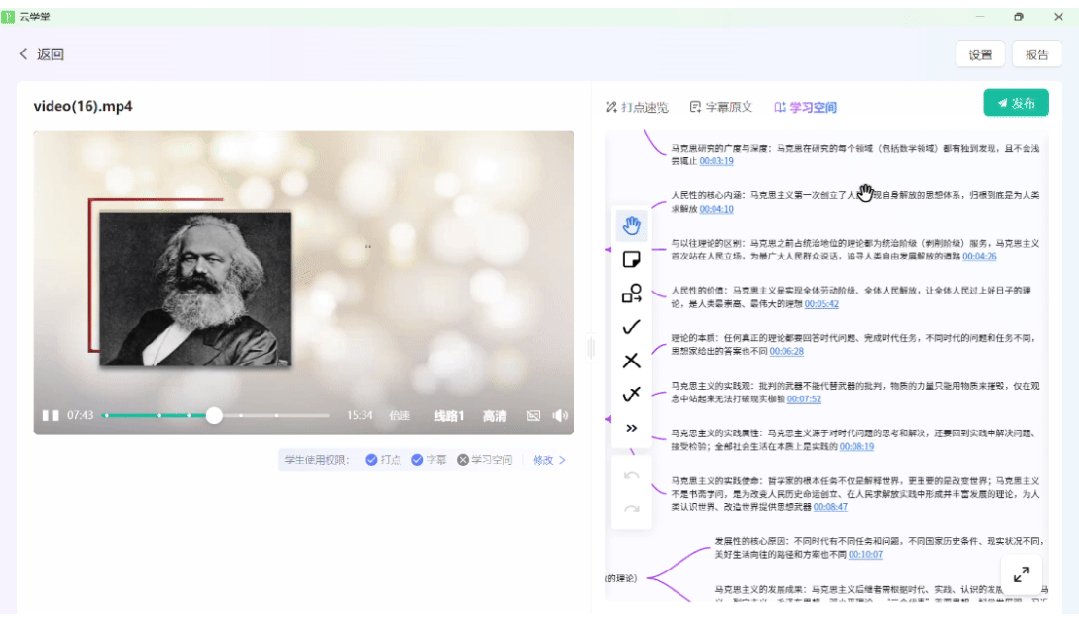Toggle subtitles icon in player

click(533, 416)
